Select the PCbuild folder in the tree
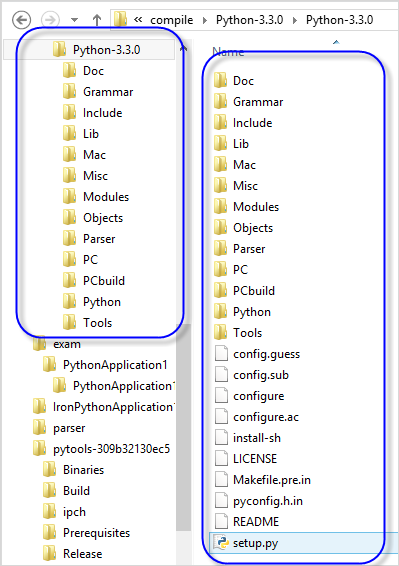Viewport: 399px width, 566px height. click(x=104, y=280)
